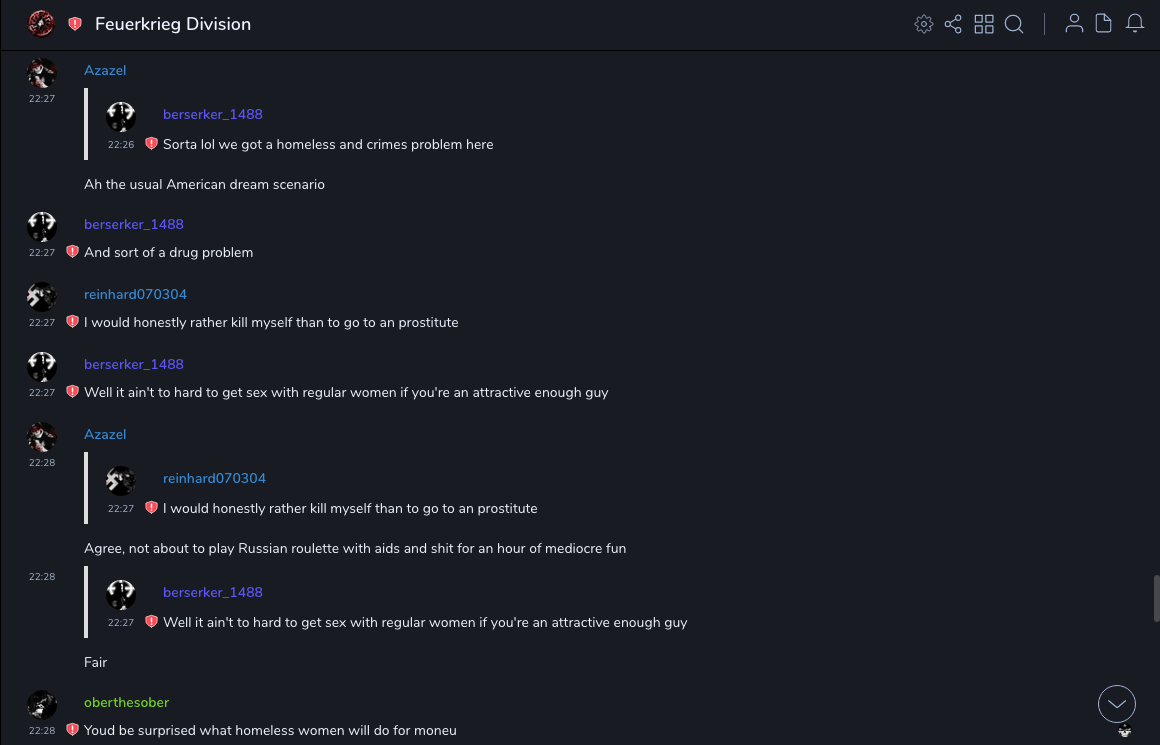This screenshot has height=745, width=1160.
Task: Click the Azazel username on the 22:28 message
Action: pyautogui.click(x=105, y=434)
